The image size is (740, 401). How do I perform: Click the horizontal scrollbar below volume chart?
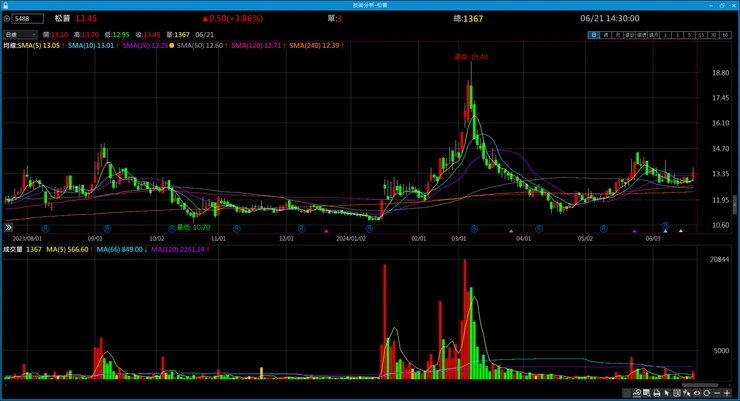(x=700, y=385)
